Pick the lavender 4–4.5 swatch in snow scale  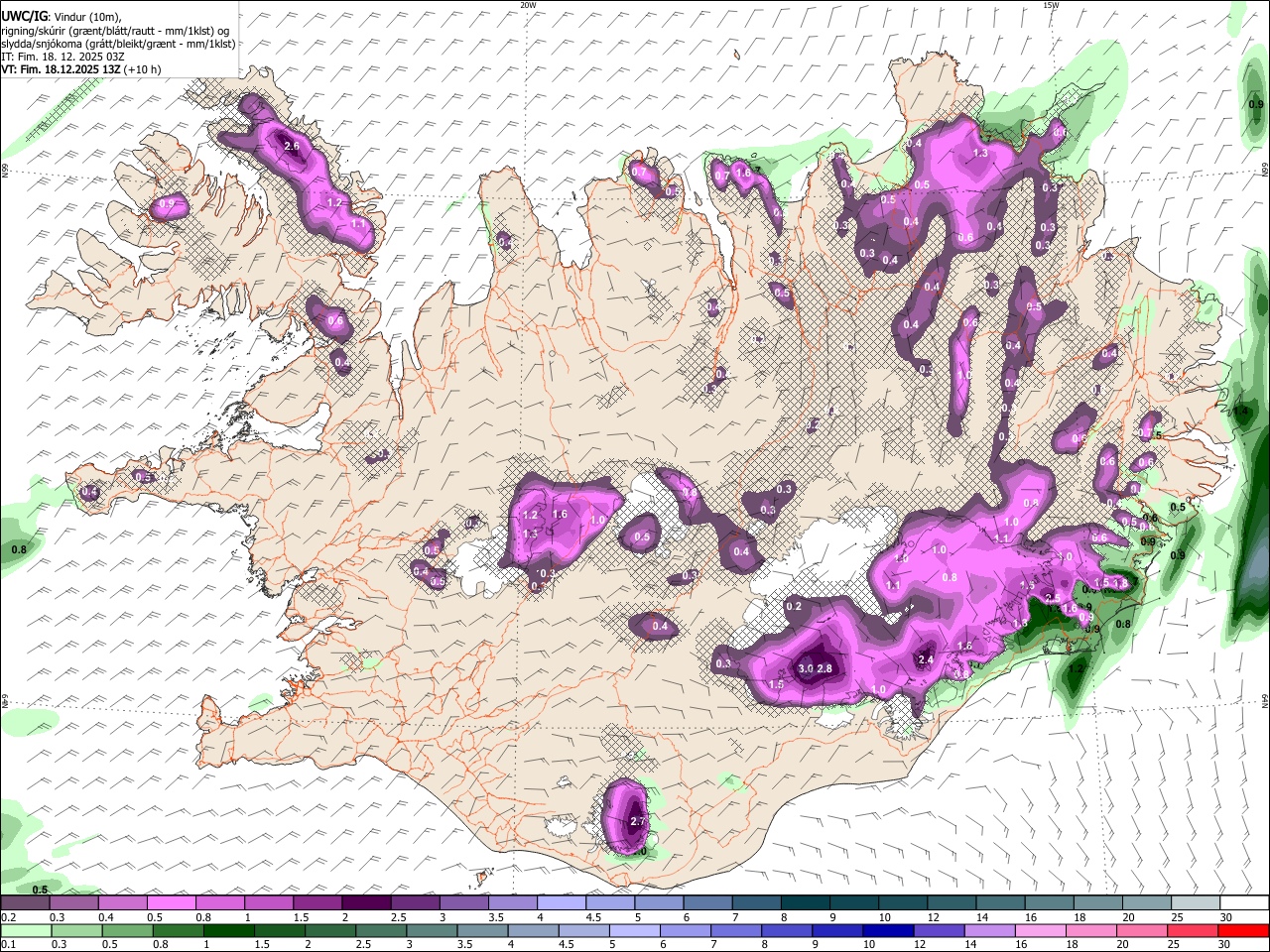pyautogui.click(x=561, y=902)
